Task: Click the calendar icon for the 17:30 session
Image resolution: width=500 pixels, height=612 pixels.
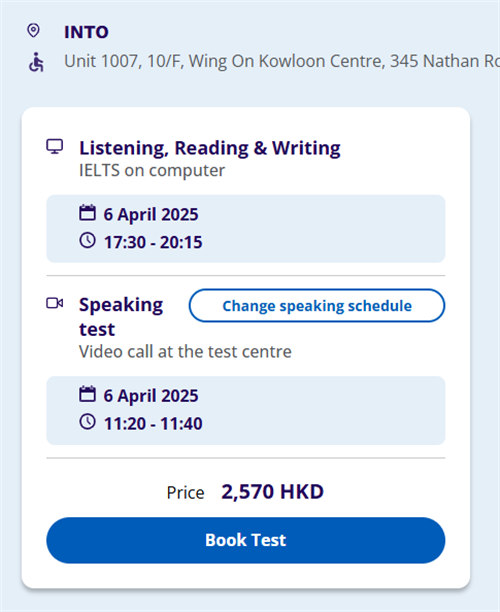Action: (87, 213)
